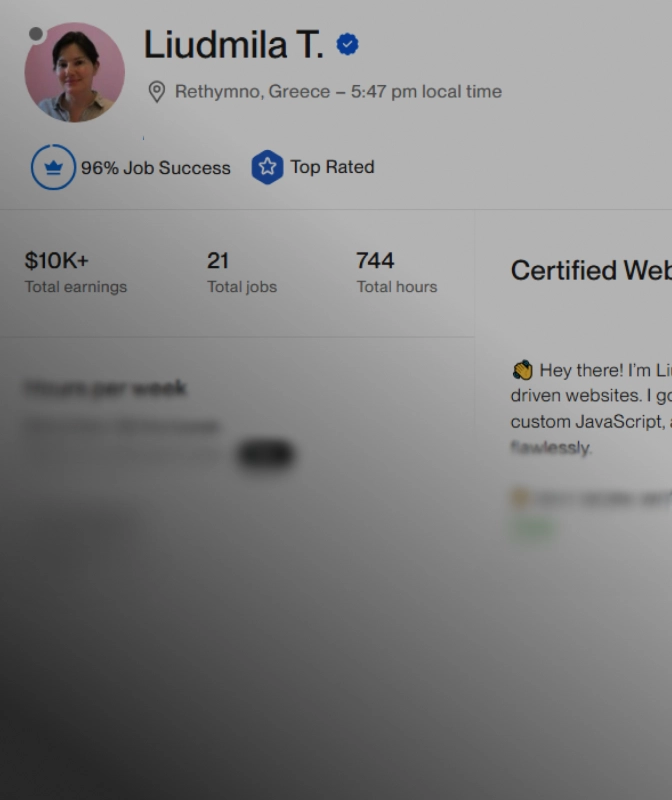
Task: Click the blurred yellow emoji below the bio
Action: coord(518,497)
